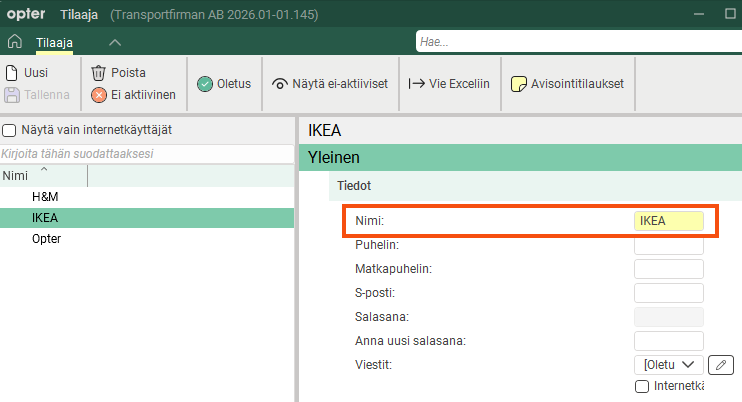Open the Viestit dropdown
Image resolution: width=742 pixels, height=402 pixels.
(670, 365)
